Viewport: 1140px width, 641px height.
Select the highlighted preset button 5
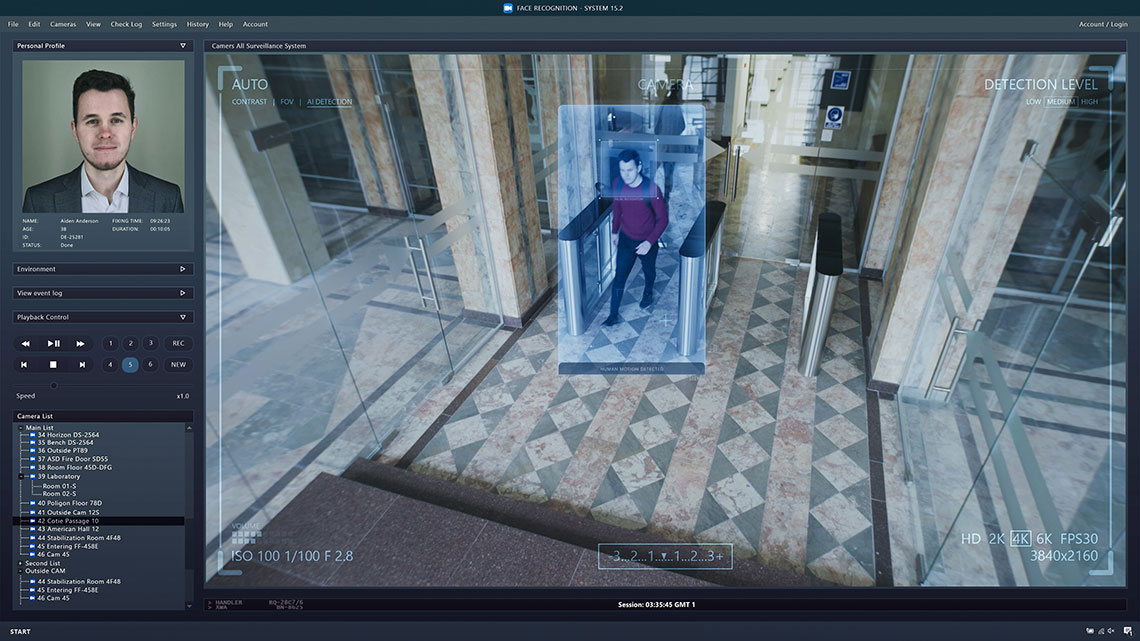(x=130, y=364)
